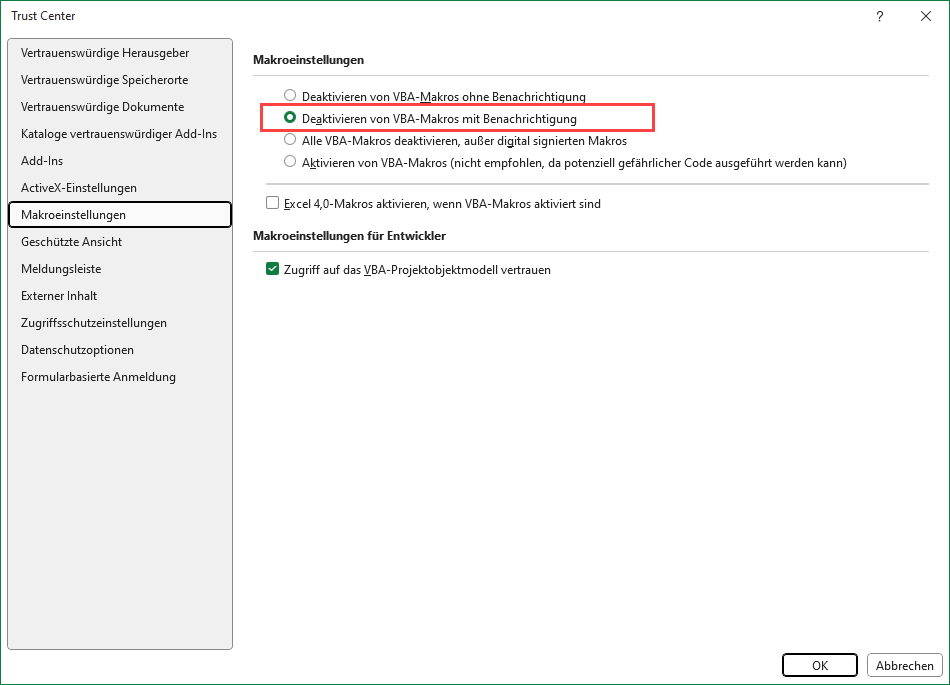
Task: Go to 'Vertrauenswürdige Speicherorte' section
Action: 104,80
